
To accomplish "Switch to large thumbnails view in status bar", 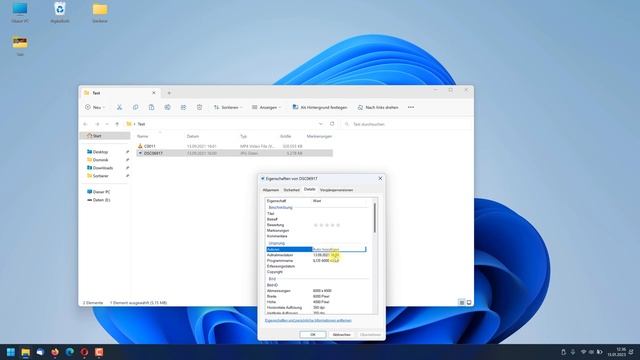I will click(x=469, y=302).
